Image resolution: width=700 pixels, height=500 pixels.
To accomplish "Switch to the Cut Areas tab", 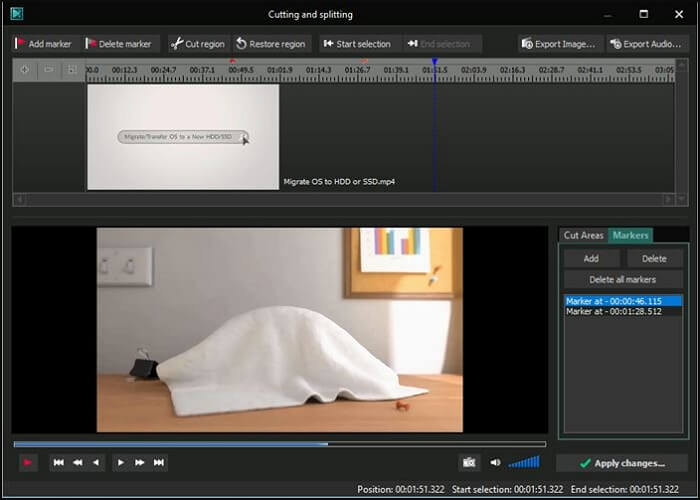I will [584, 235].
